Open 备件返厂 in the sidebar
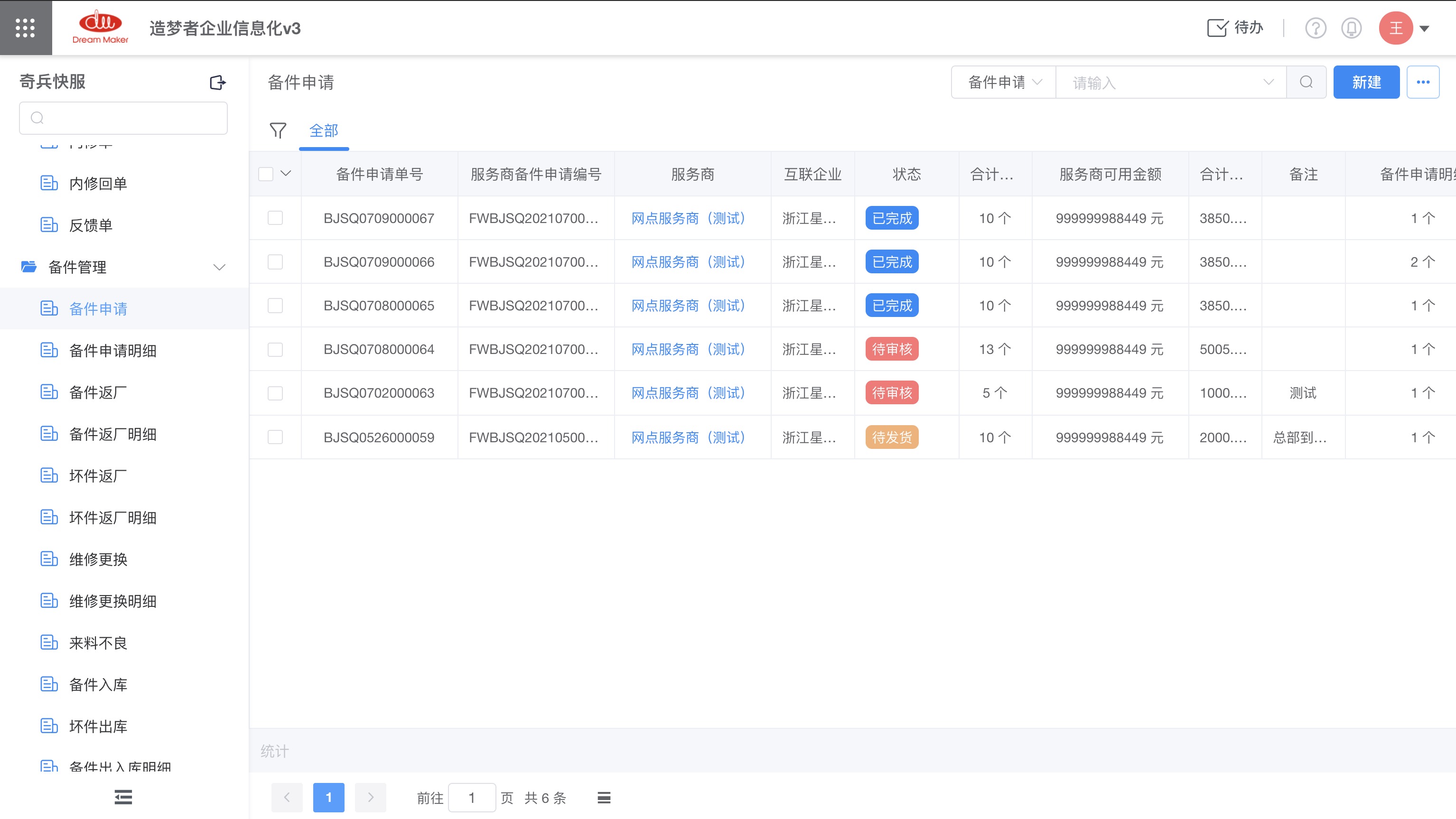 tap(98, 392)
